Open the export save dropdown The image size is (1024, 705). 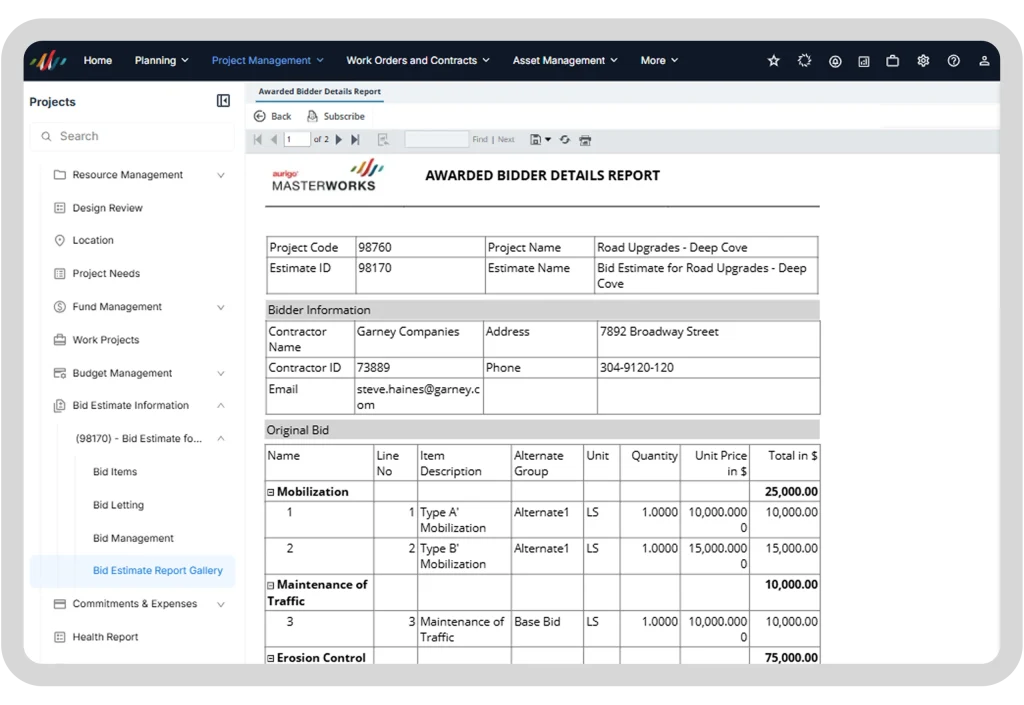click(x=540, y=140)
